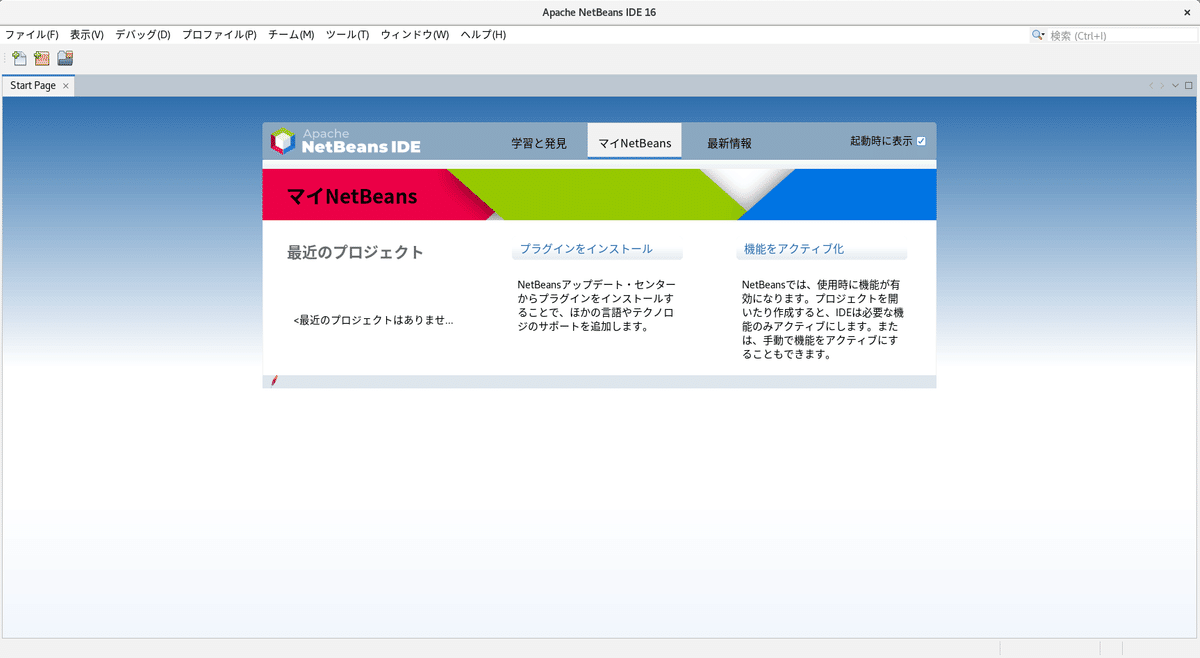Open the ウィンドウ(W) menu
Viewport: 1200px width, 658px height.
pyautogui.click(x=415, y=35)
